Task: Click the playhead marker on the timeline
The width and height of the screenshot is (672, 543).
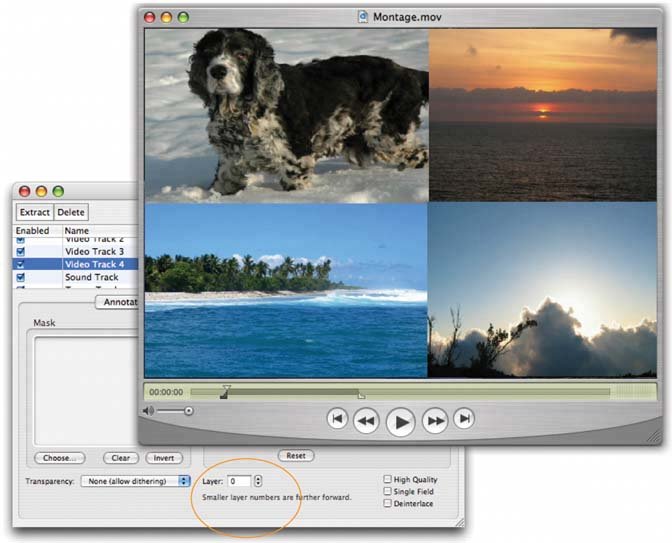Action: (x=226, y=390)
